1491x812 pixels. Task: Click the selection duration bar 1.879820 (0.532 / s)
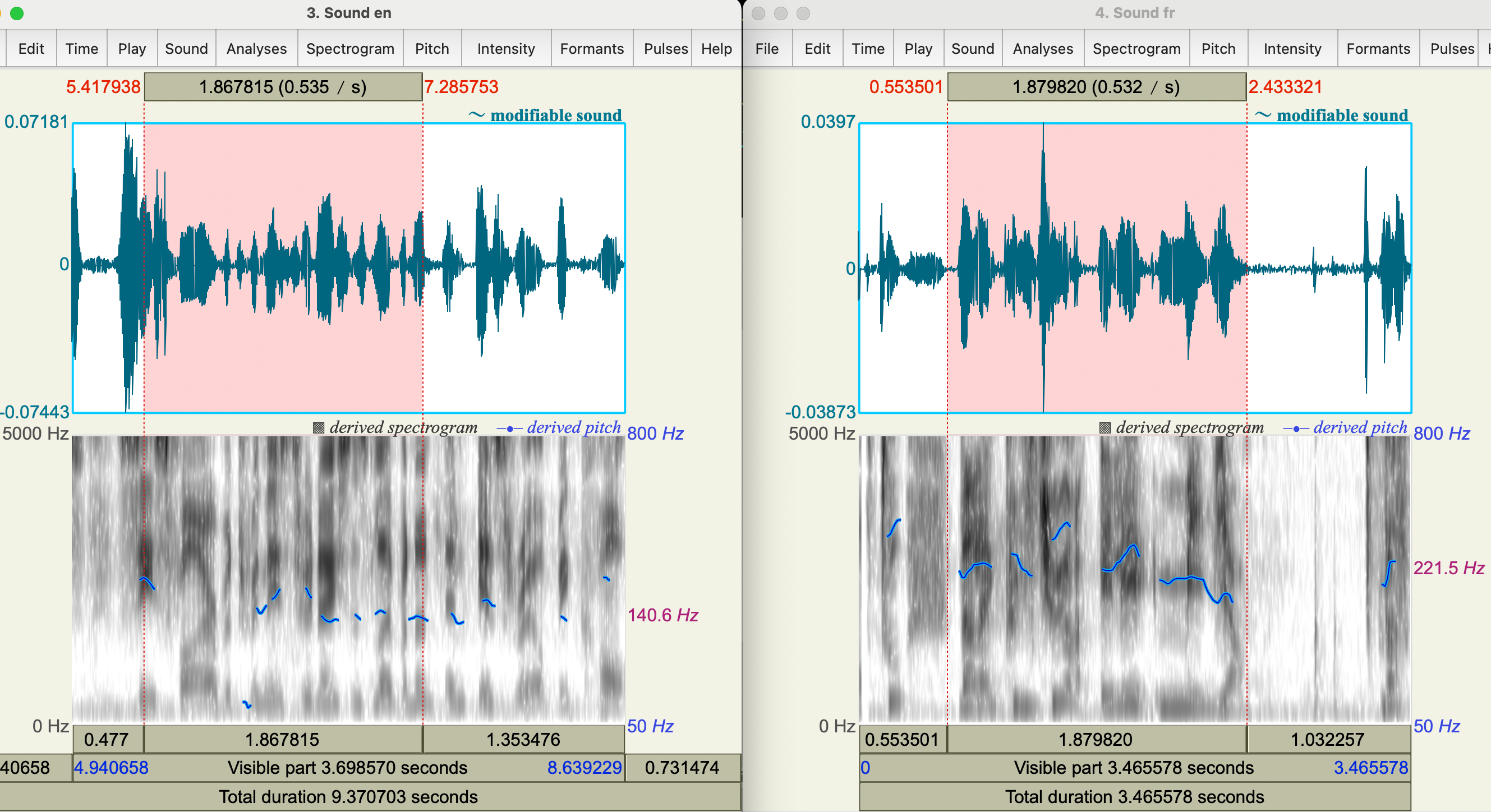click(x=1097, y=87)
